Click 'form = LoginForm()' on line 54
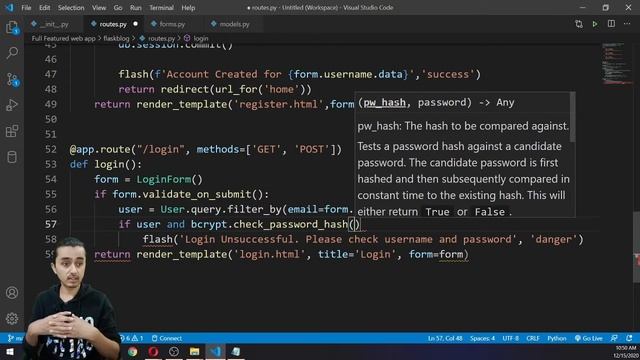 coord(148,179)
